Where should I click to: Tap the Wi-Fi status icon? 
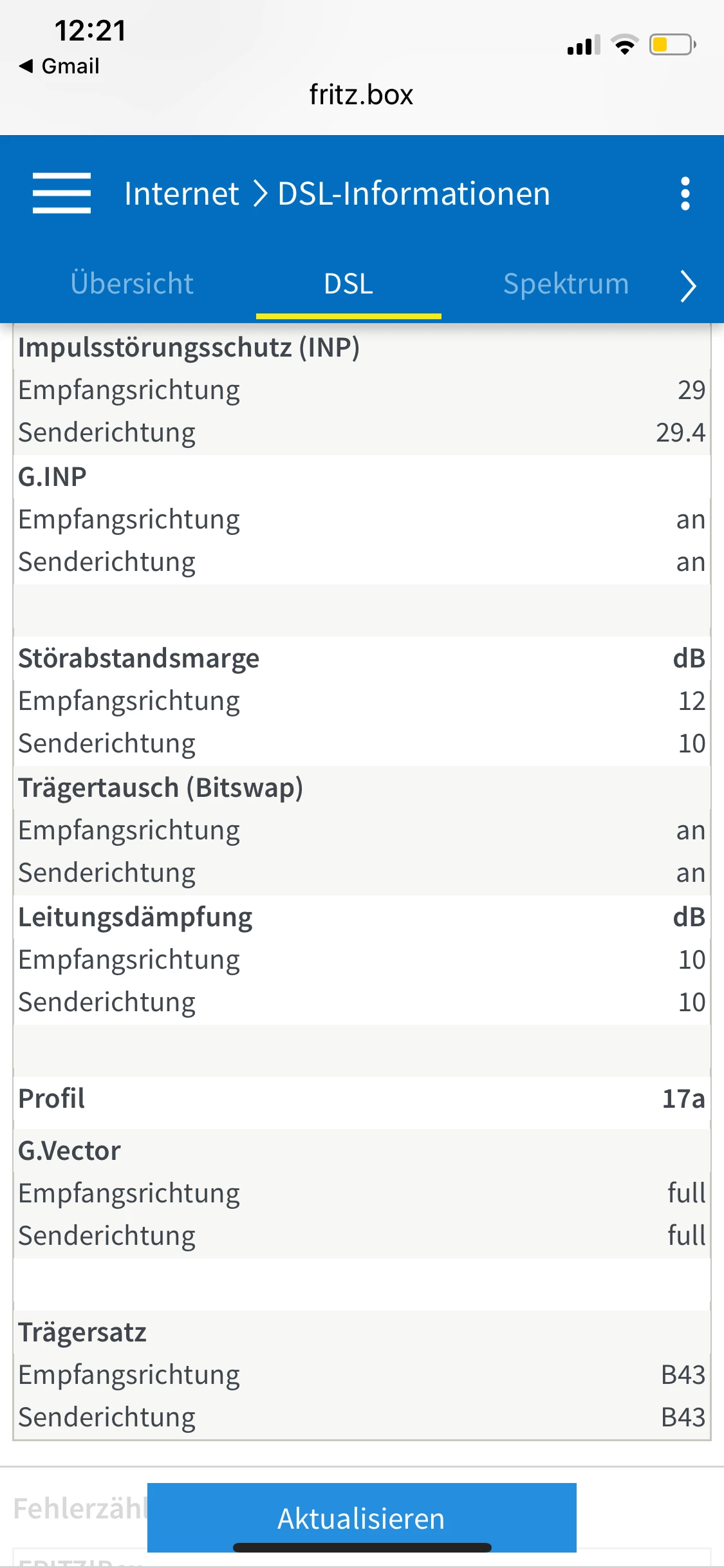624,45
